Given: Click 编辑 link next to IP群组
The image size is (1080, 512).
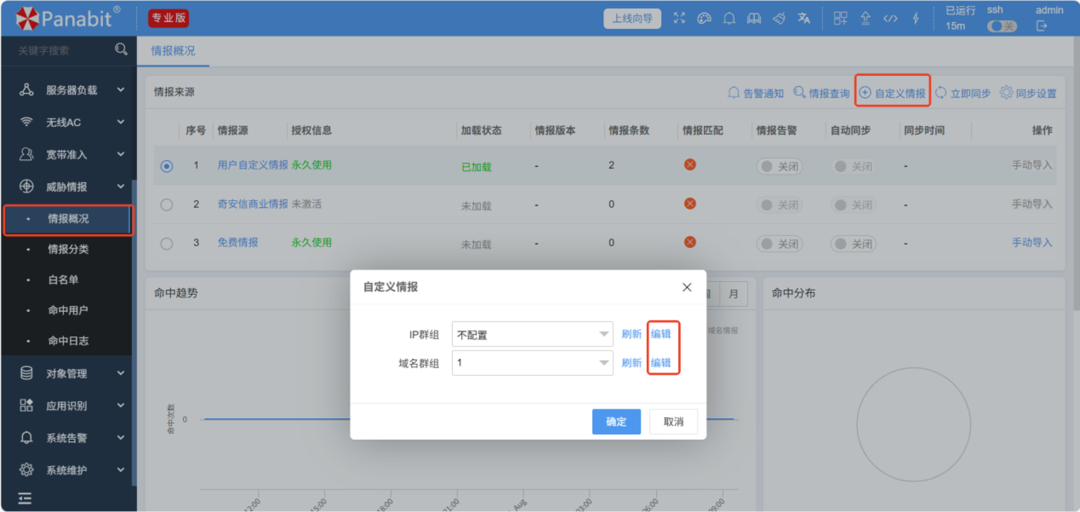Looking at the screenshot, I should point(661,334).
